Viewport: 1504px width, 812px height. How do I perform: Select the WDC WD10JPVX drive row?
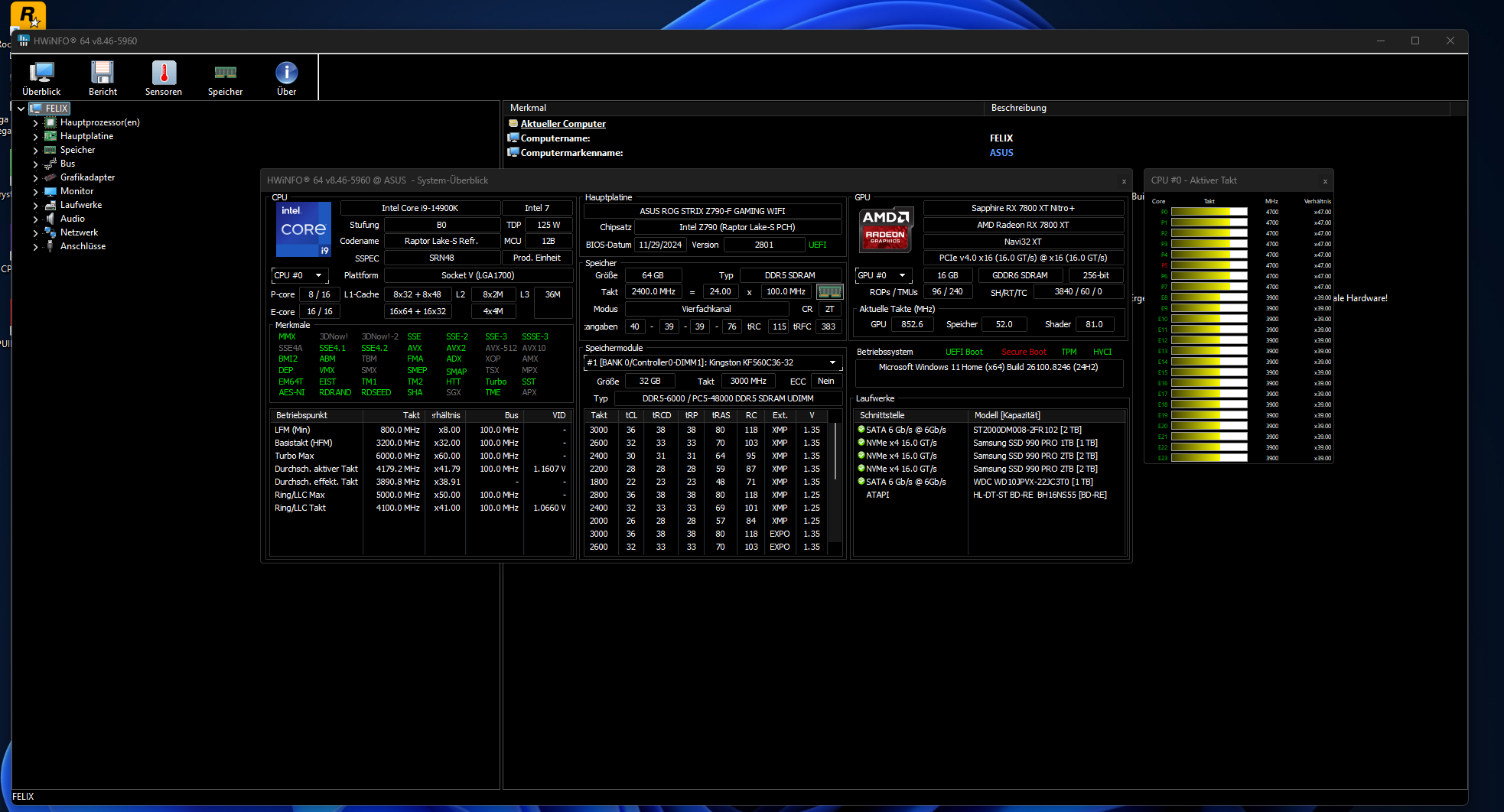989,482
